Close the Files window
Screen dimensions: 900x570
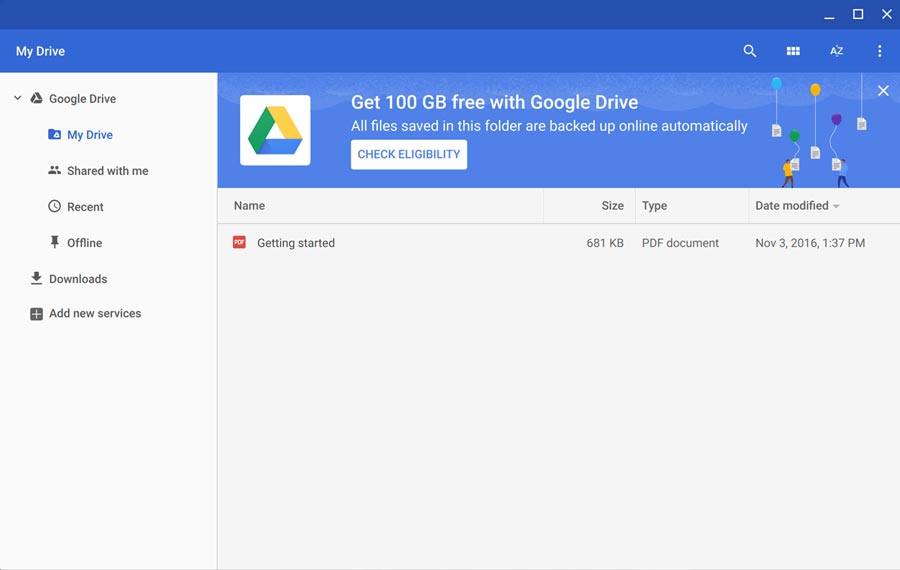click(x=887, y=14)
